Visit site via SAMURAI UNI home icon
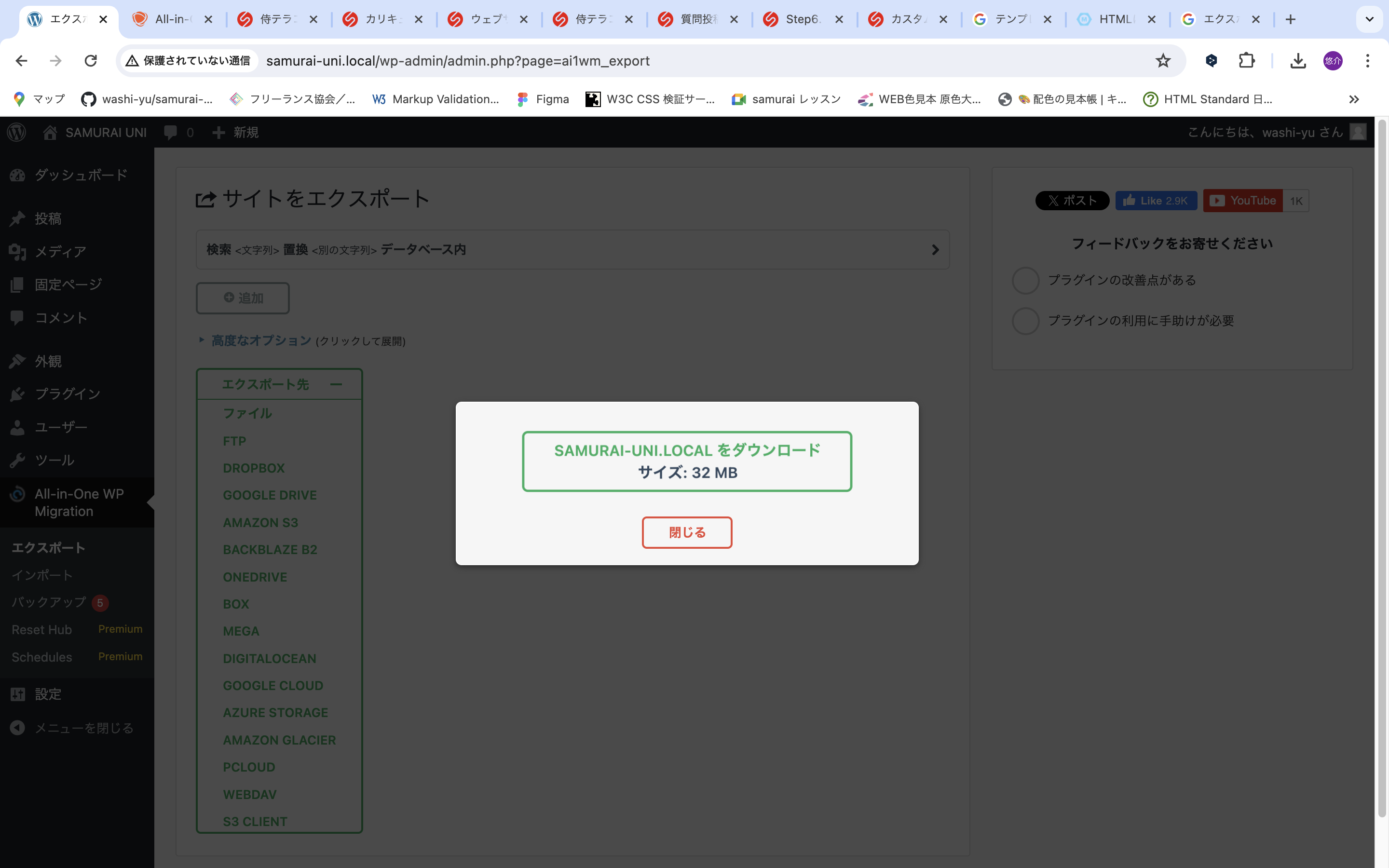 95,133
